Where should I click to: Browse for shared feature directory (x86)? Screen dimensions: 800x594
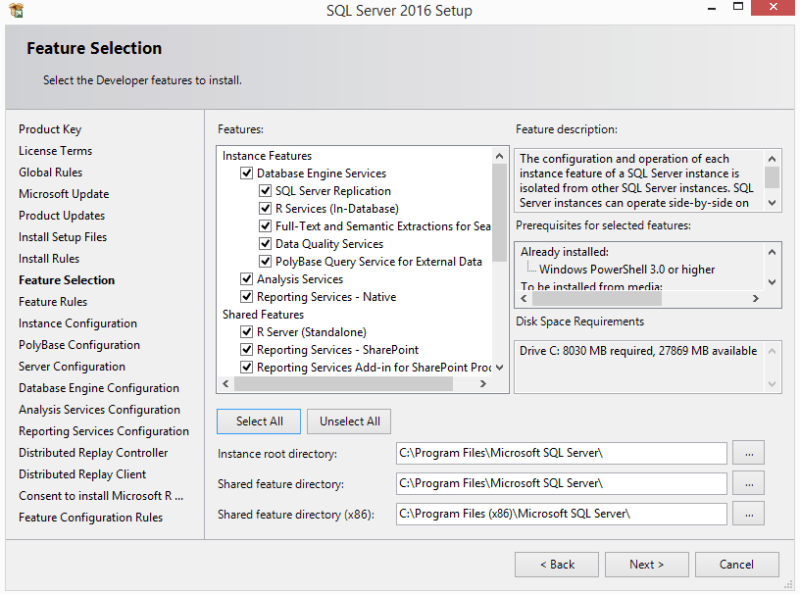tap(748, 514)
